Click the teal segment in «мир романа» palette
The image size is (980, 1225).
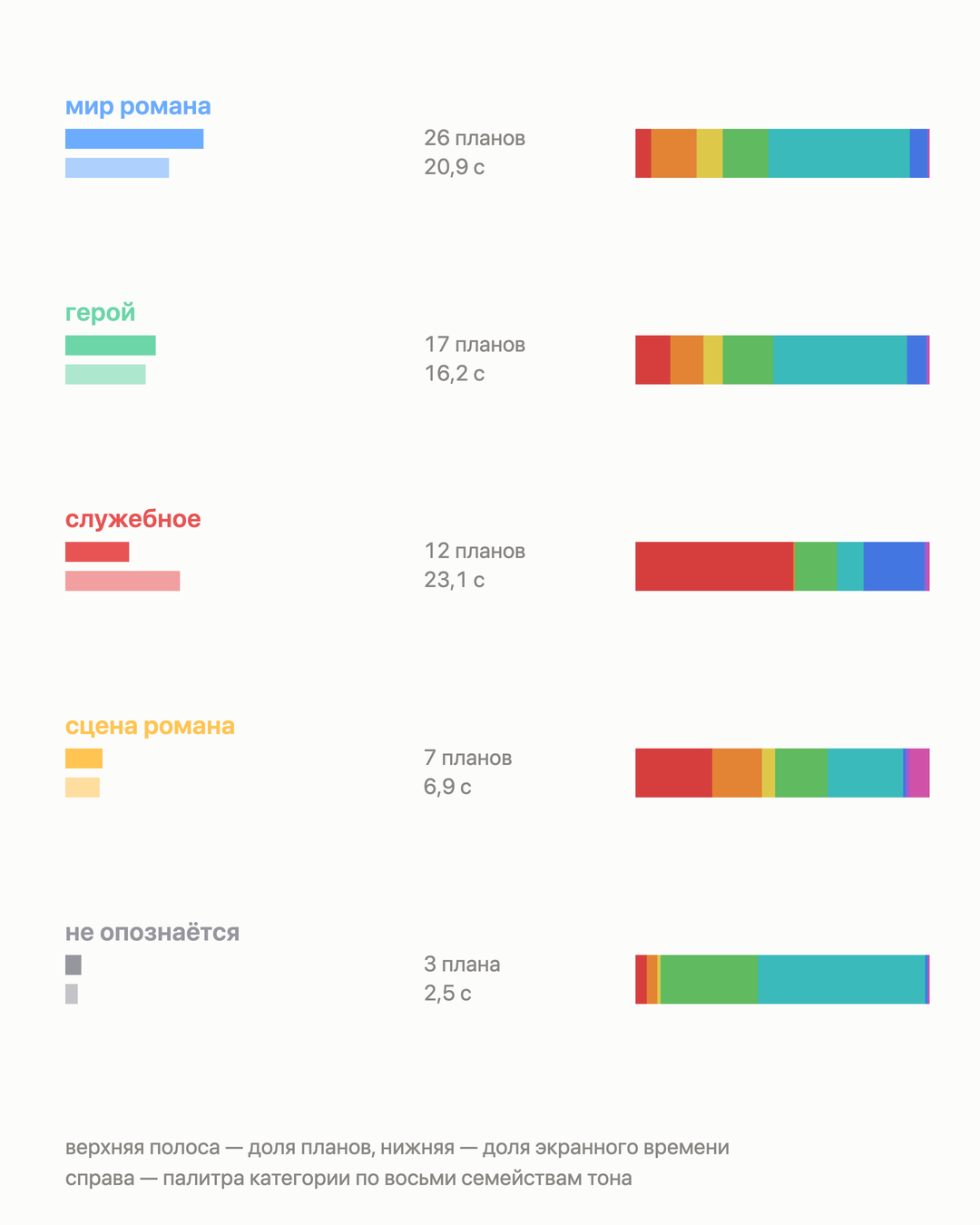pos(839,153)
